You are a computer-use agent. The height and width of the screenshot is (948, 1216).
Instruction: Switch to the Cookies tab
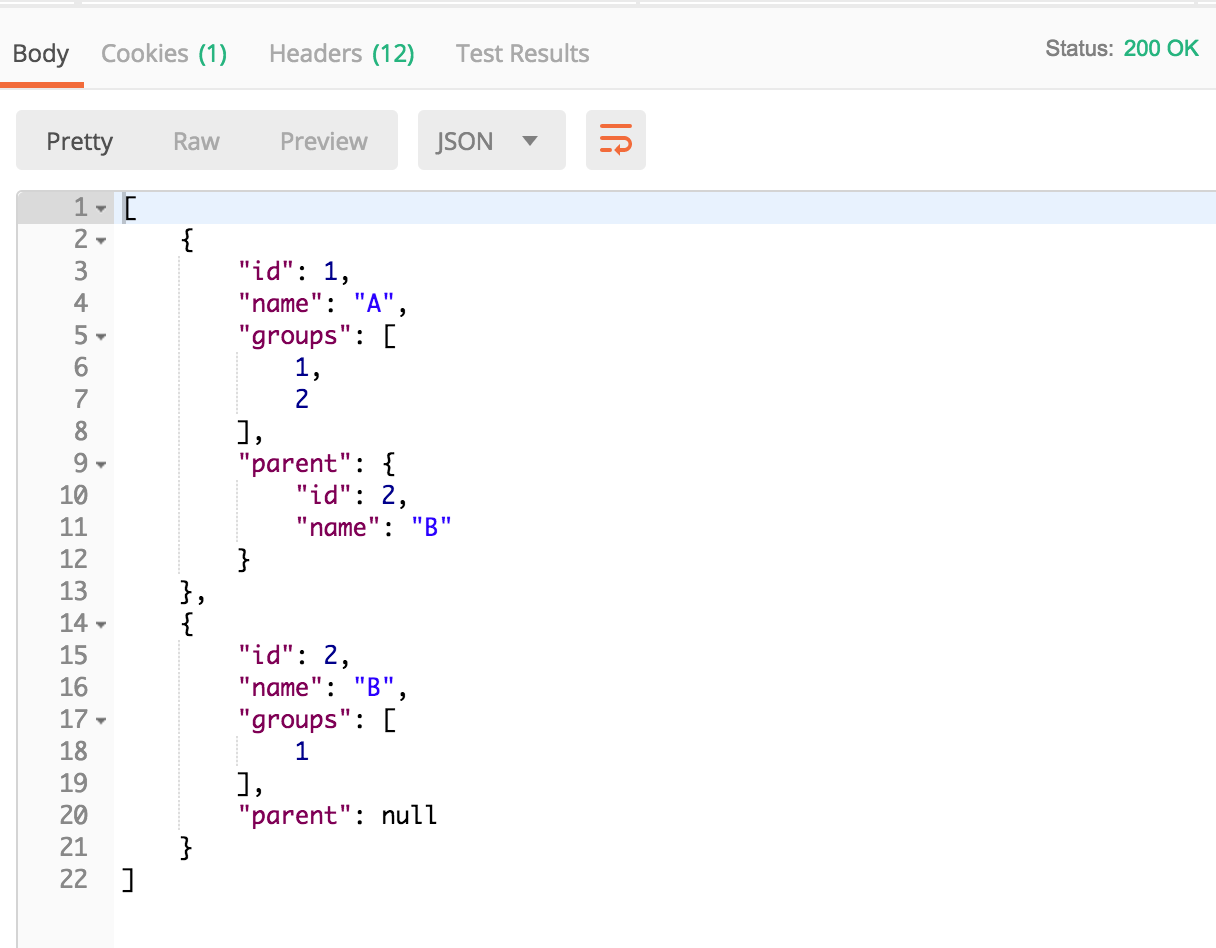(x=164, y=53)
